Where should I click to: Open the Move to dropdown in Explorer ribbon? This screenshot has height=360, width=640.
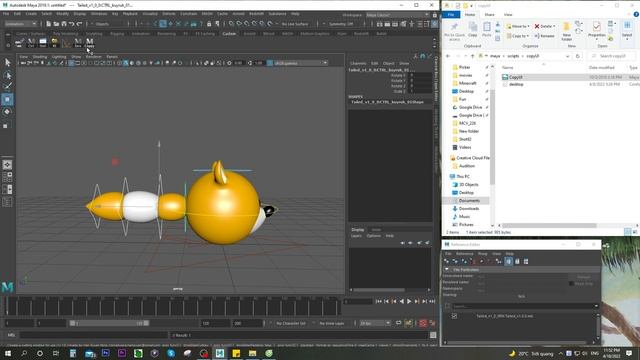tap(518, 26)
